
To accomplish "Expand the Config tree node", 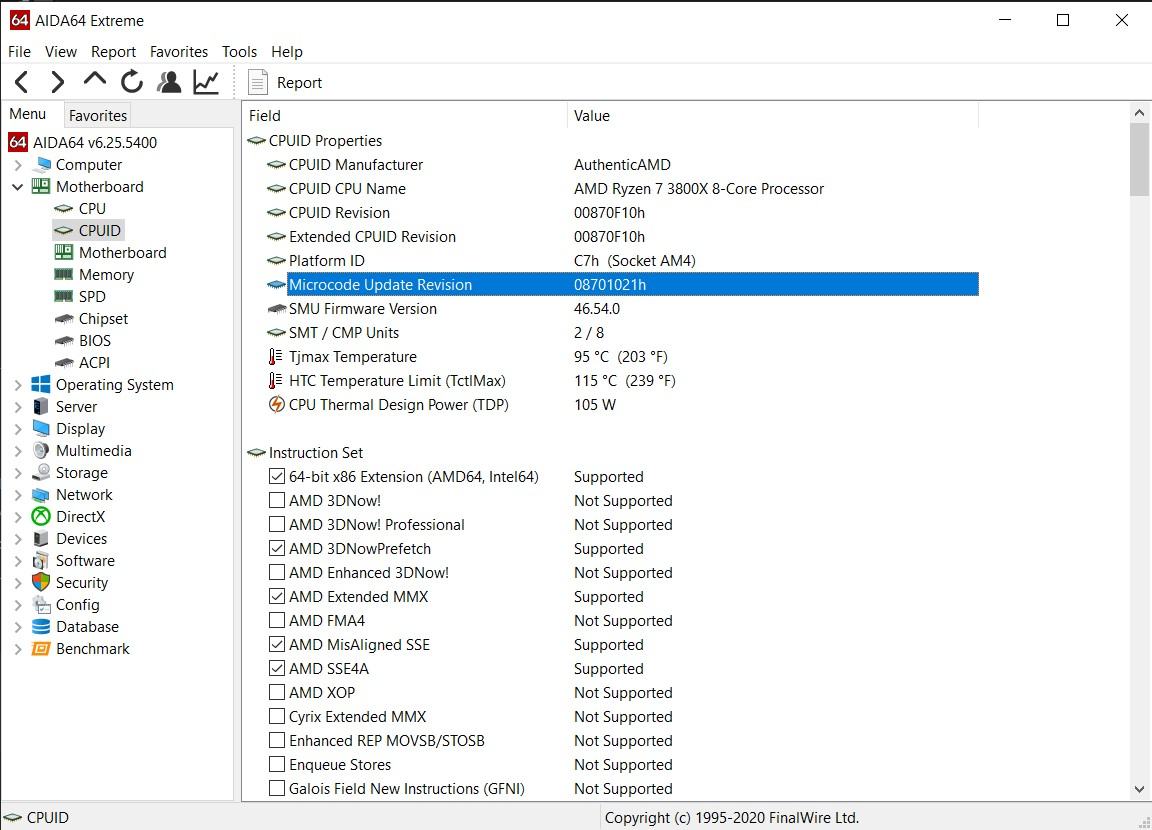I will [x=18, y=605].
